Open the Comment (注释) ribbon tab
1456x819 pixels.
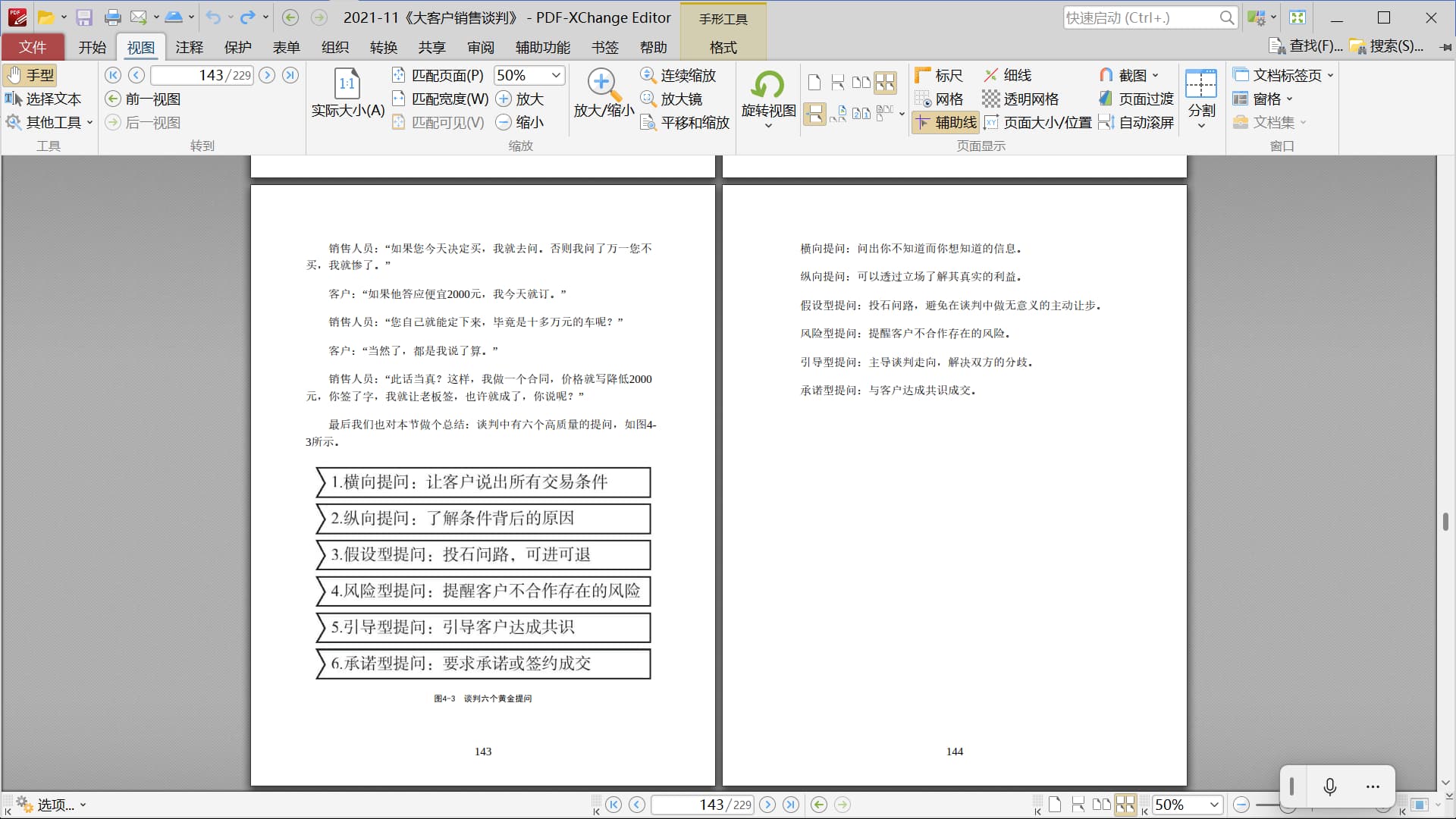[x=189, y=47]
